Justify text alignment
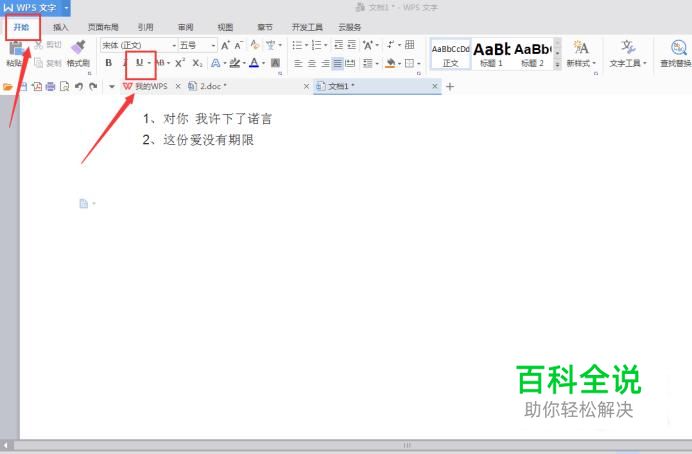 click(338, 64)
